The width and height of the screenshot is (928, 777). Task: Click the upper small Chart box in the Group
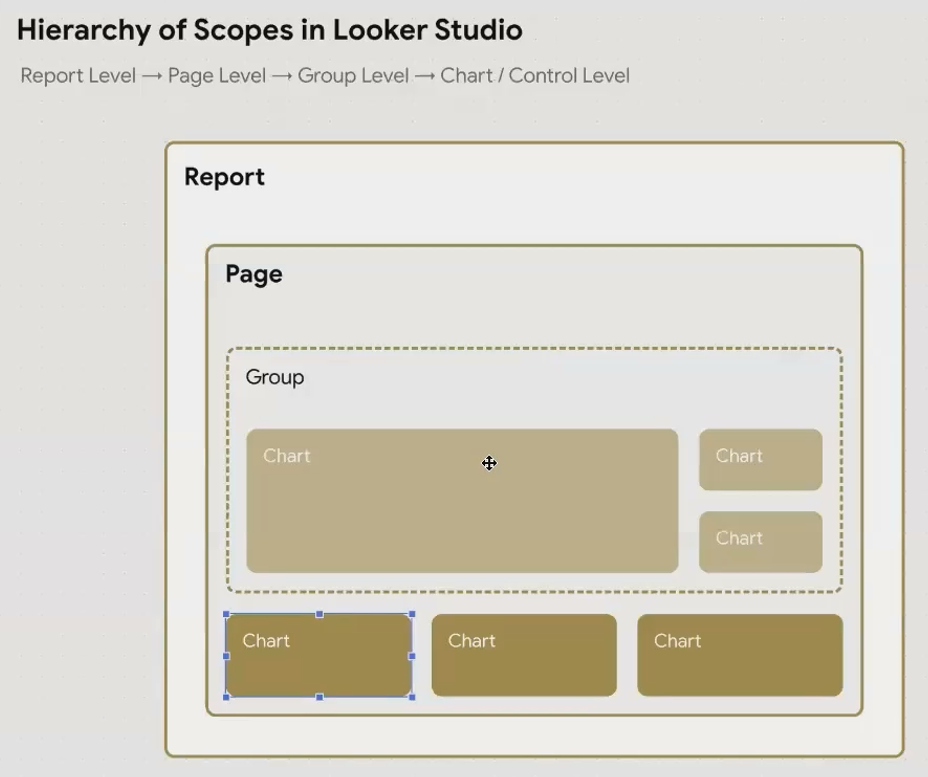(761, 460)
